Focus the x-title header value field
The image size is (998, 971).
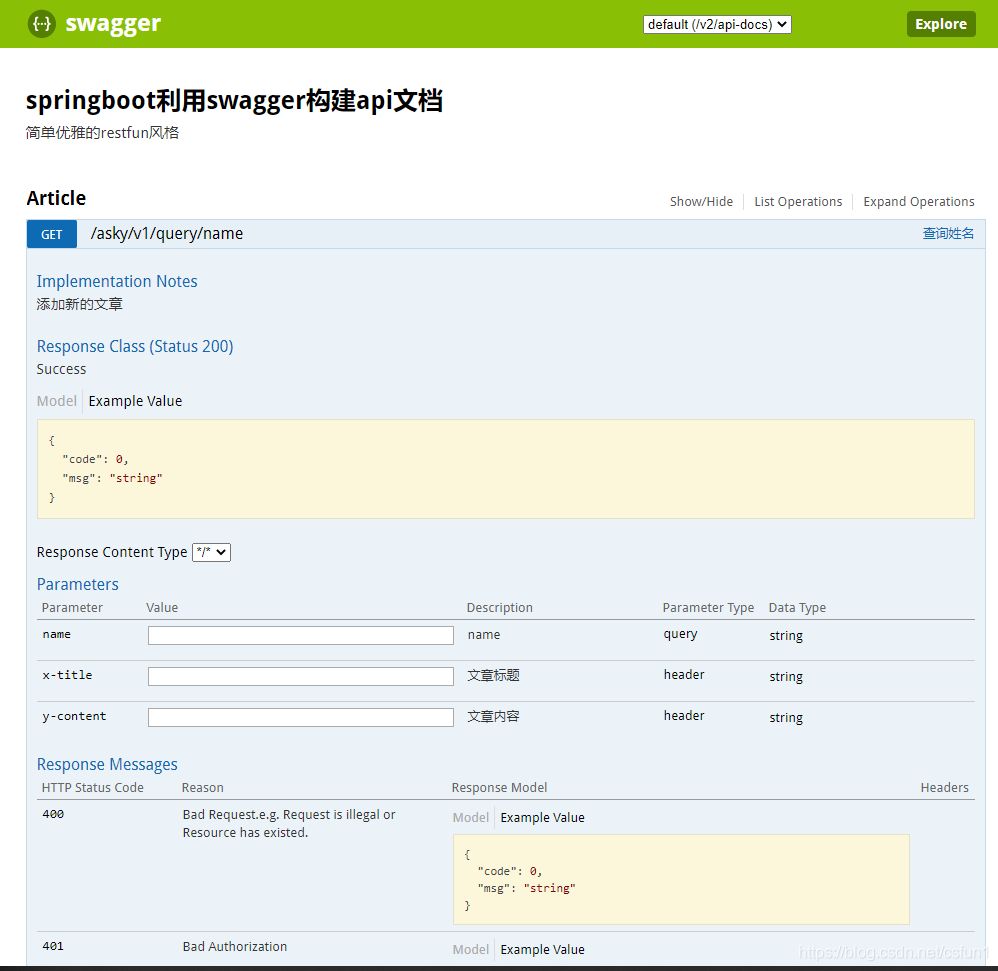tap(300, 676)
